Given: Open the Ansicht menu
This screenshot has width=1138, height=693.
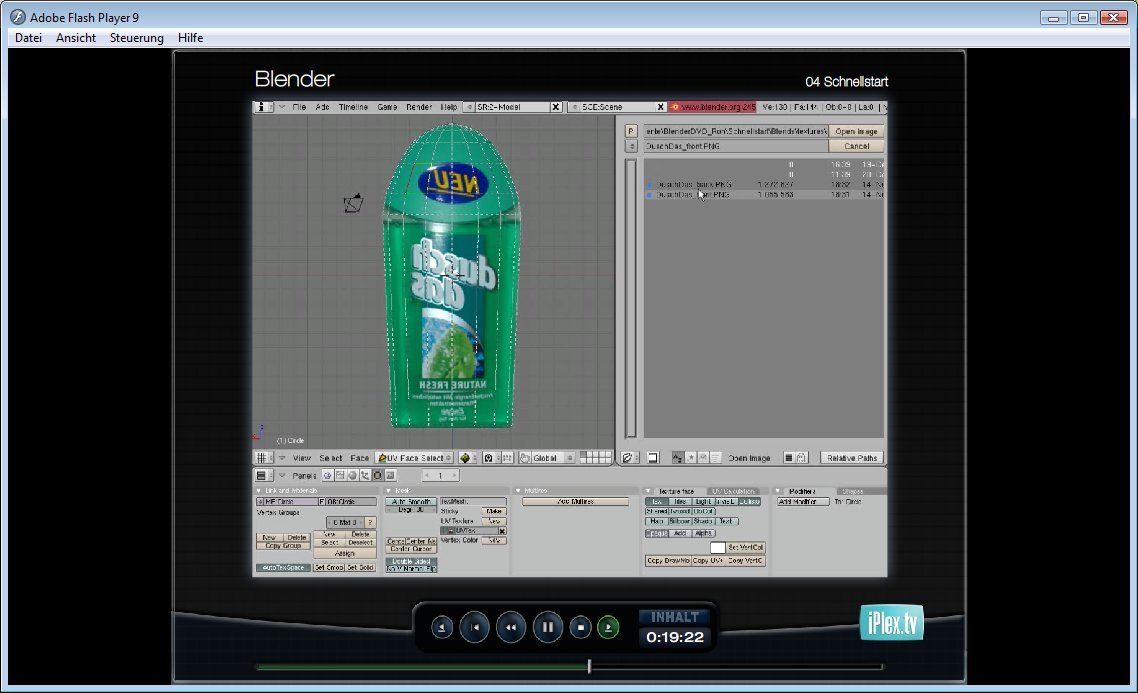Looking at the screenshot, I should (75, 38).
